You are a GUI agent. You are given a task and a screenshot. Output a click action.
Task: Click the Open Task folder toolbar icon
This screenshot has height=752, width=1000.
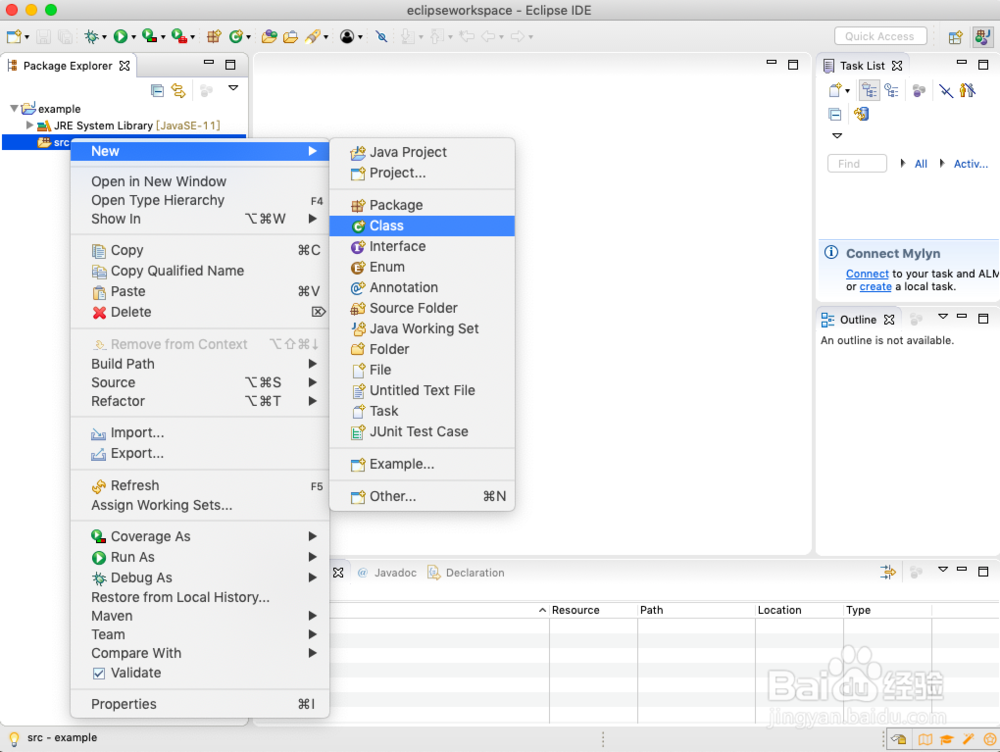point(290,36)
